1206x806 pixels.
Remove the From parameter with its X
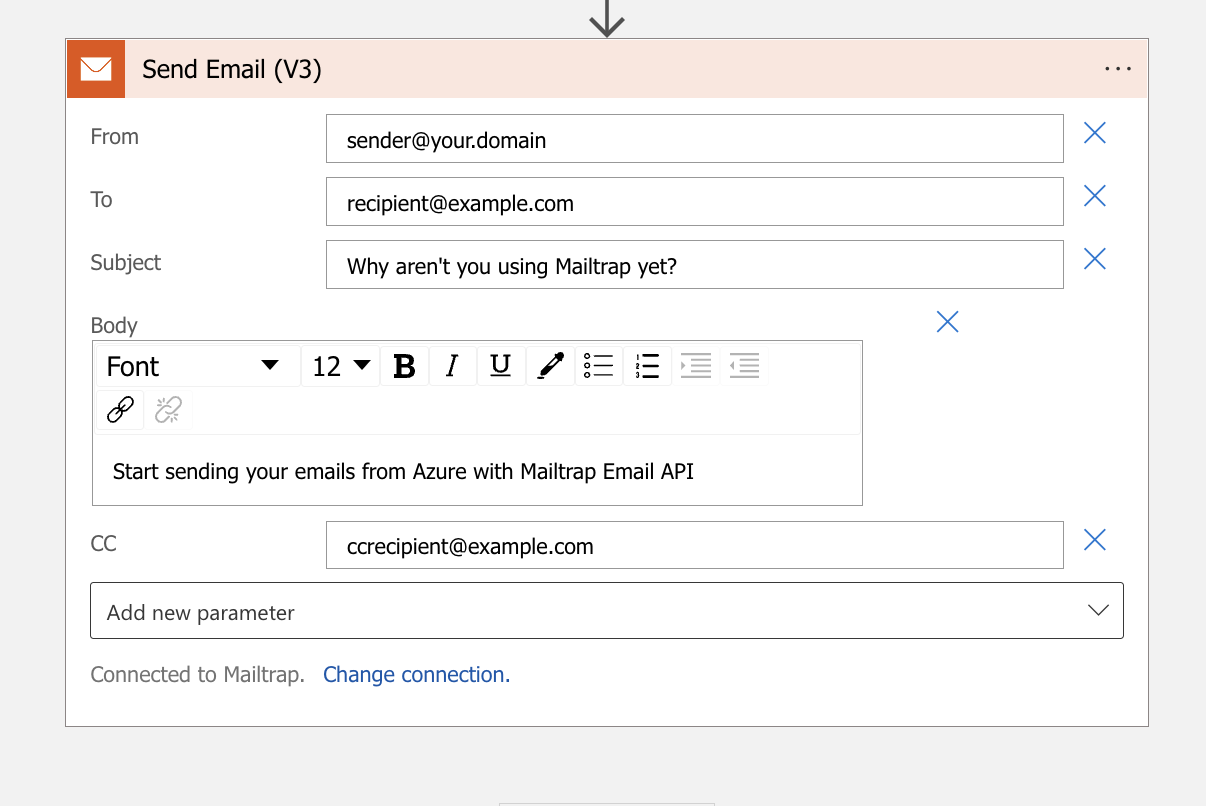click(x=1095, y=133)
